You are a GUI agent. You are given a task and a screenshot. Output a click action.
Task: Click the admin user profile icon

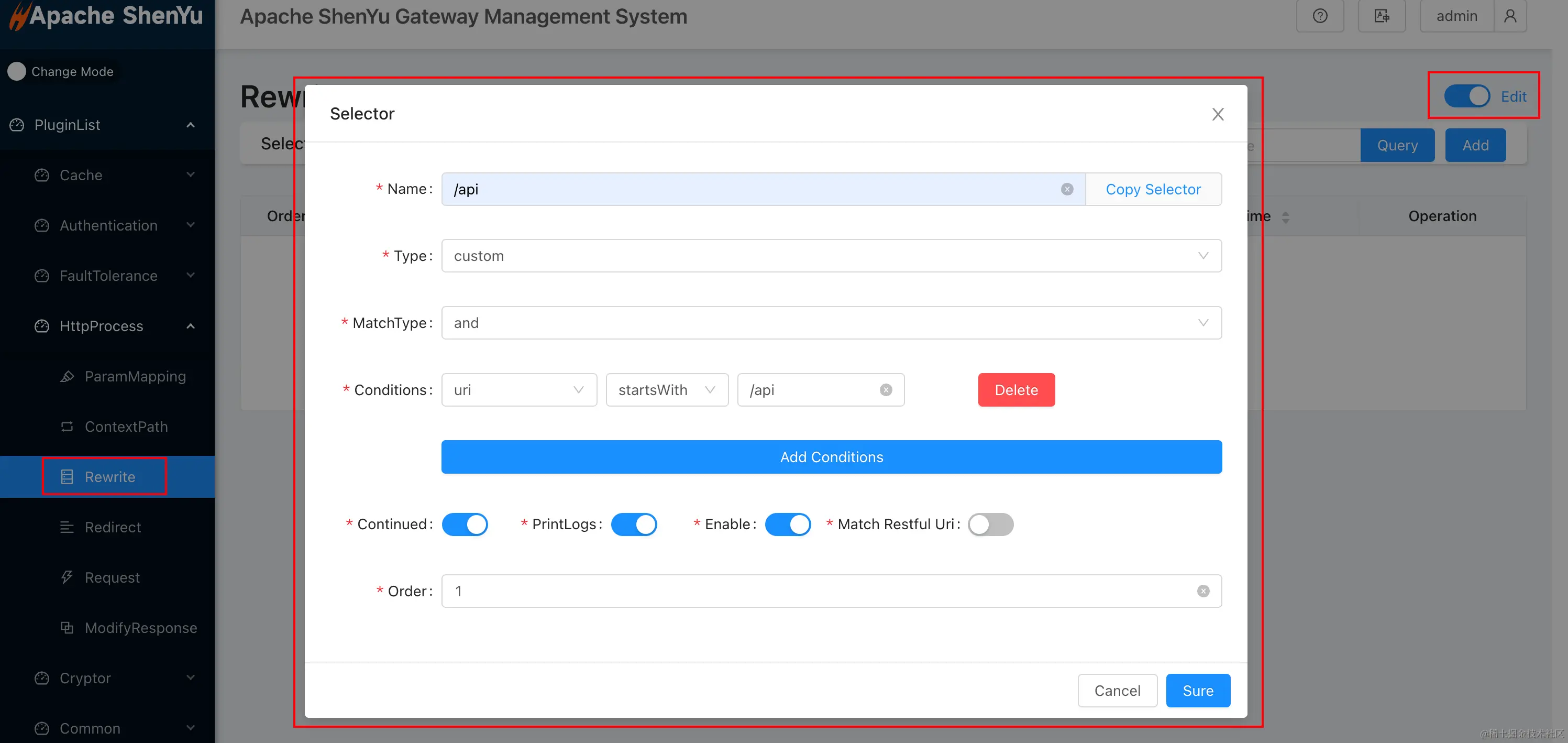[x=1509, y=16]
